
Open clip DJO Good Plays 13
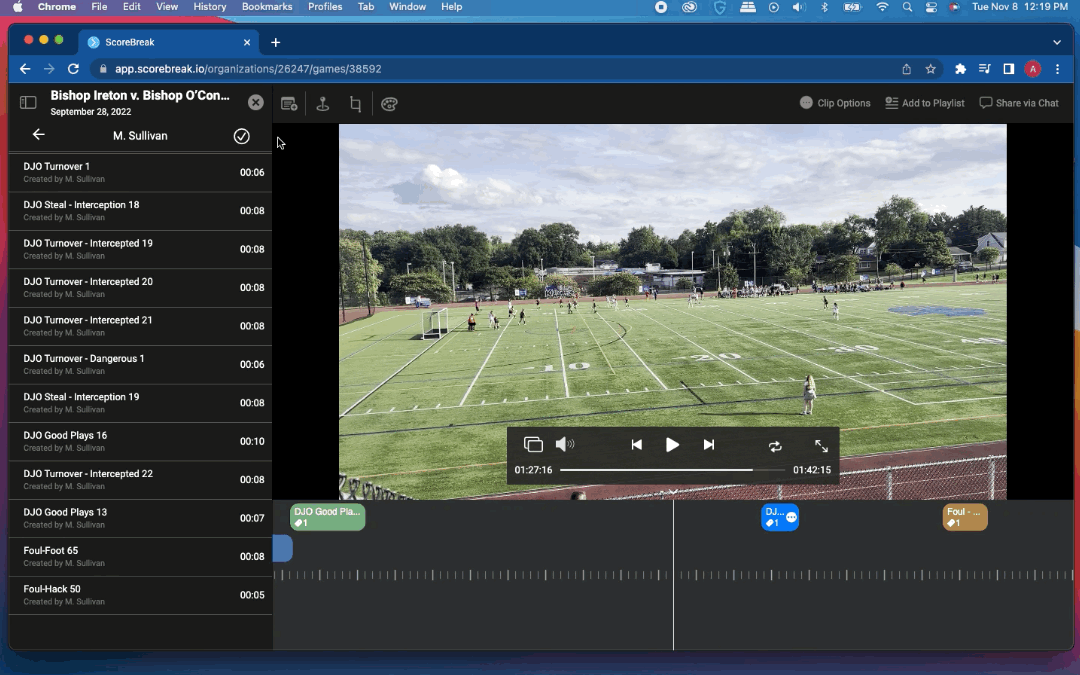pyautogui.click(x=140, y=519)
